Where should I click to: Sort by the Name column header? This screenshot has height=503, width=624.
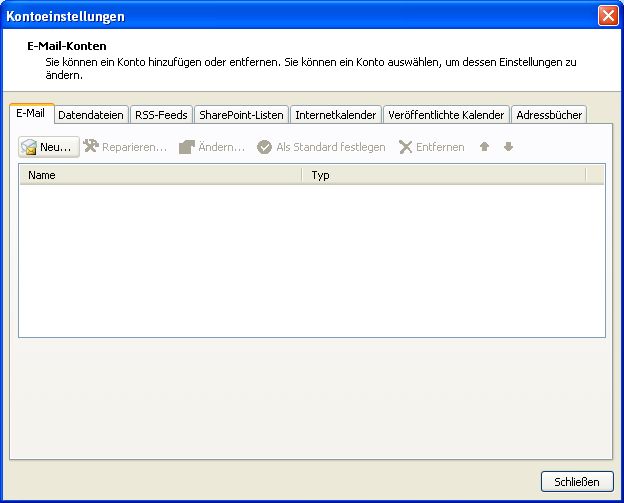click(160, 175)
